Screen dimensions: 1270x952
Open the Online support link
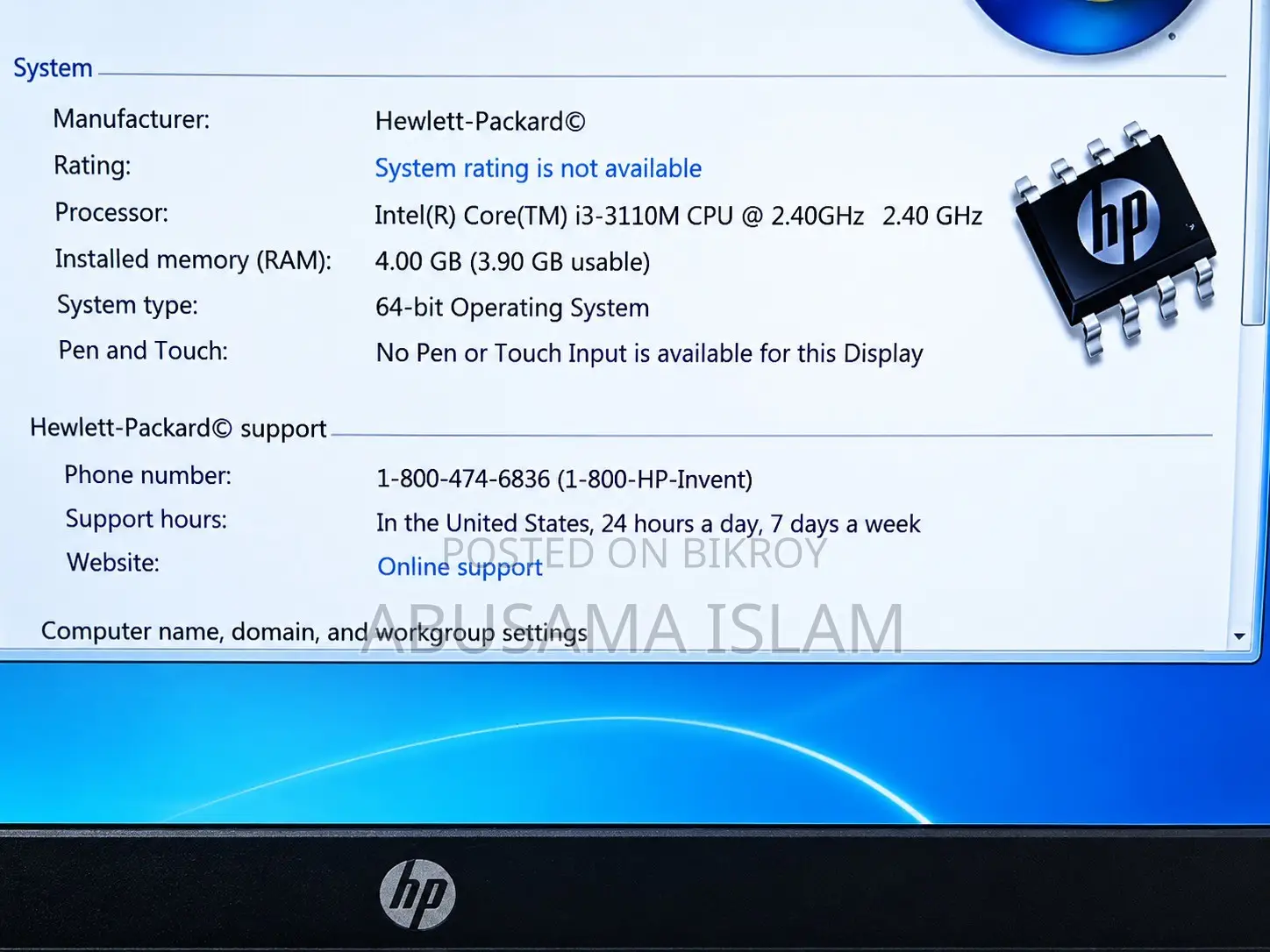[460, 568]
